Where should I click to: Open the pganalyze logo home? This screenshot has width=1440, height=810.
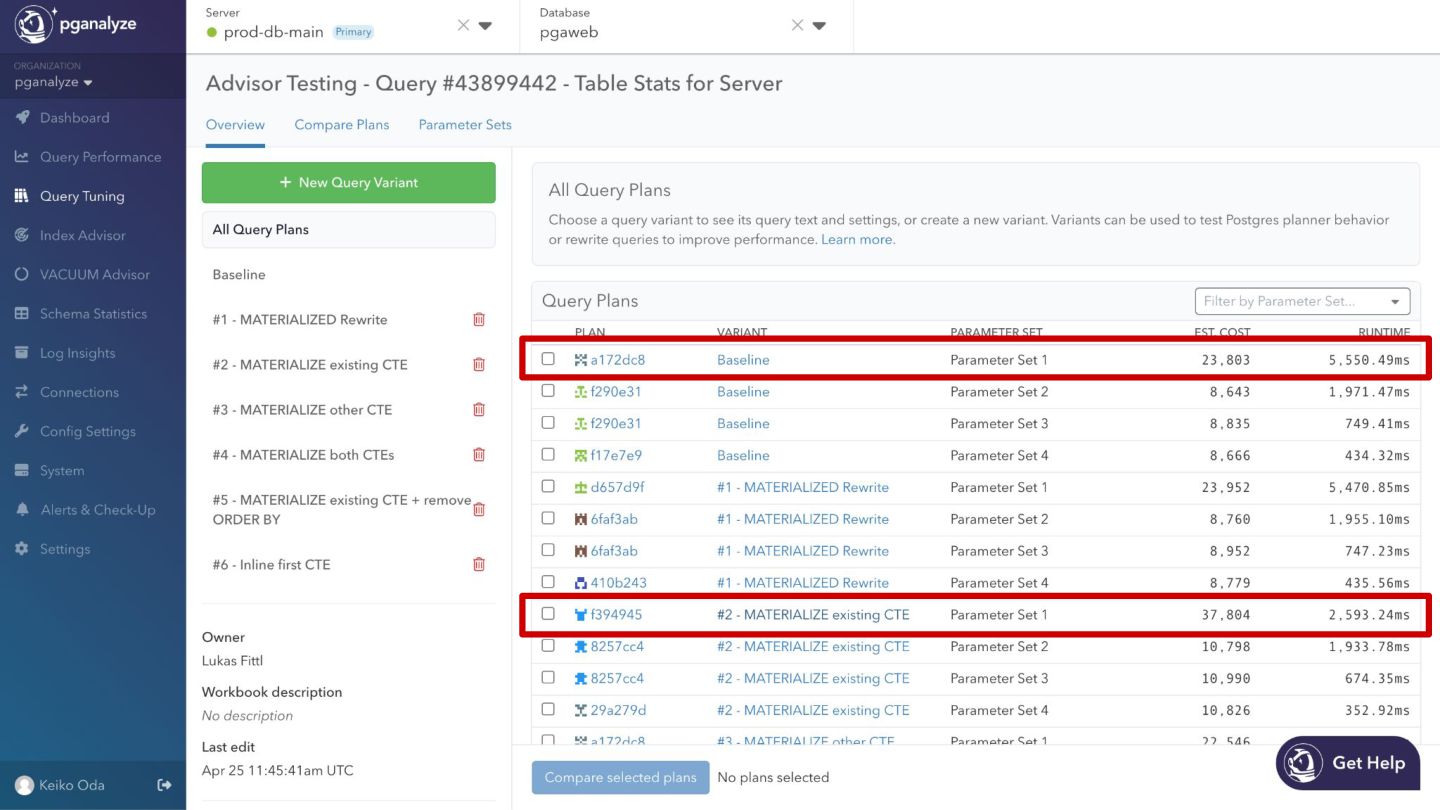click(x=75, y=25)
